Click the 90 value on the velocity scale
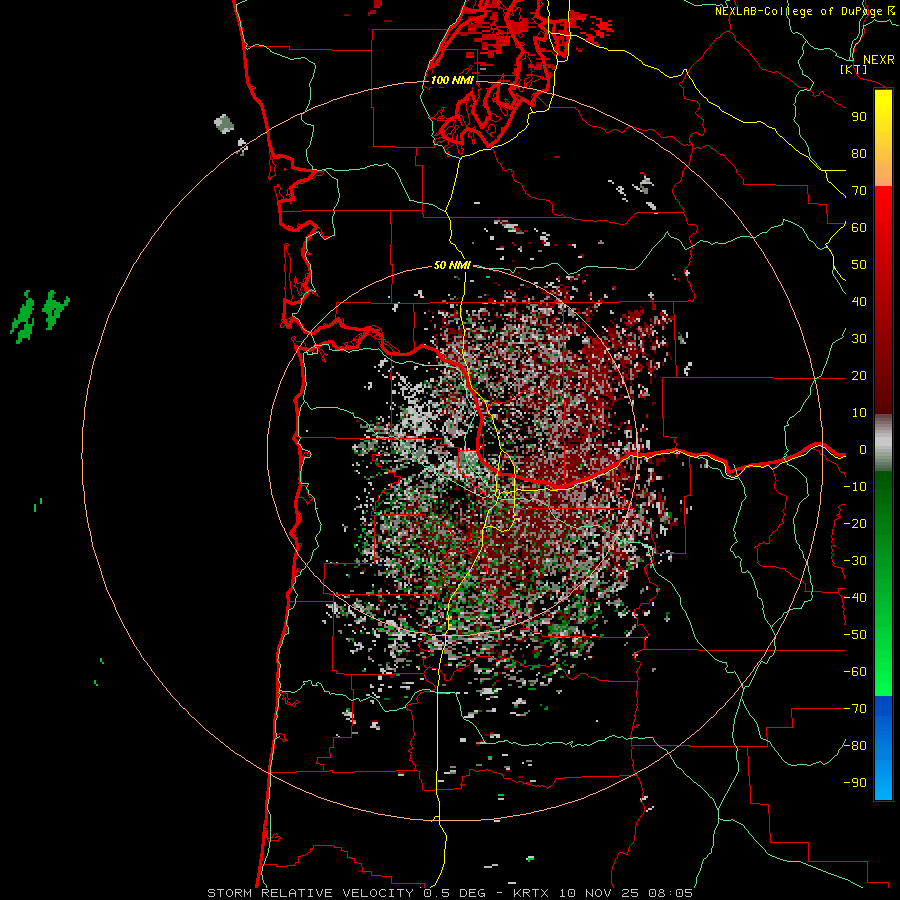Image resolution: width=900 pixels, height=900 pixels. [x=859, y=117]
